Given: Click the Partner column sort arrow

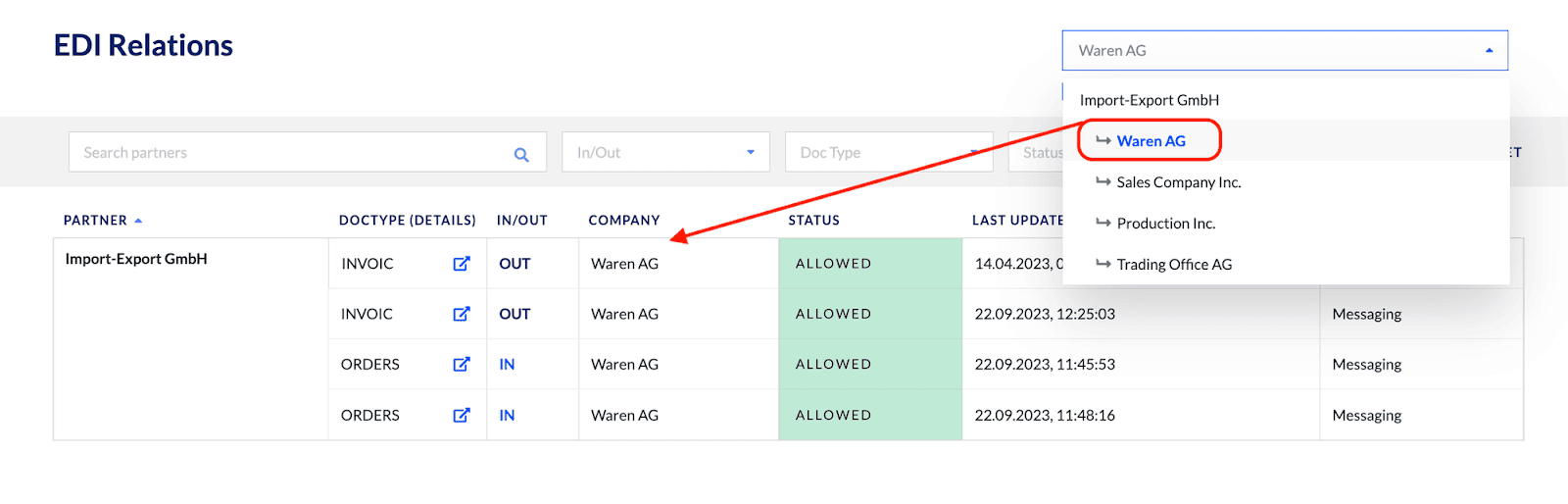Looking at the screenshot, I should pos(138,221).
